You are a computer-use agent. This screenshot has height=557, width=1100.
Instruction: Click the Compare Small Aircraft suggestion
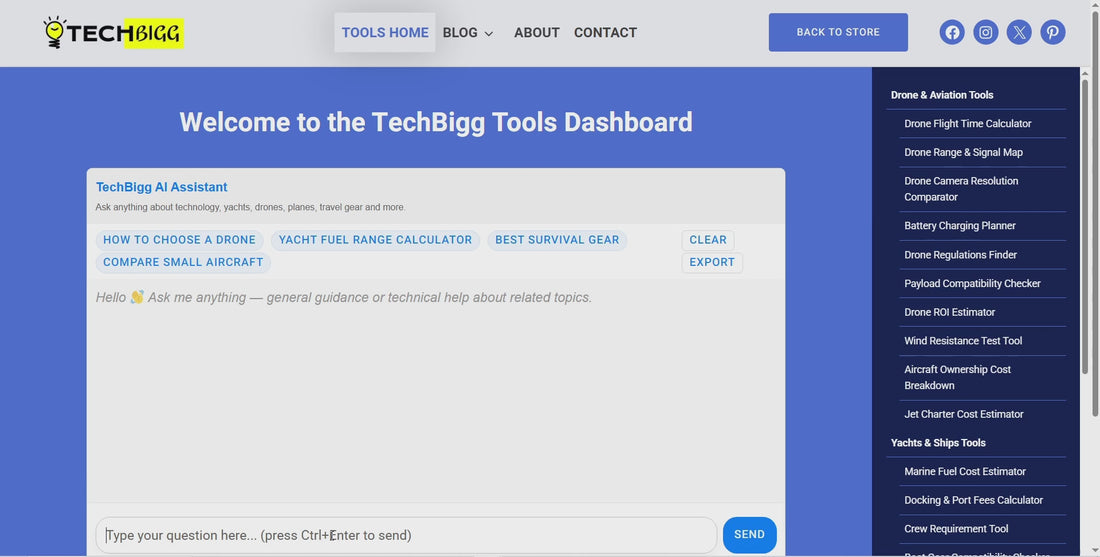(x=183, y=262)
